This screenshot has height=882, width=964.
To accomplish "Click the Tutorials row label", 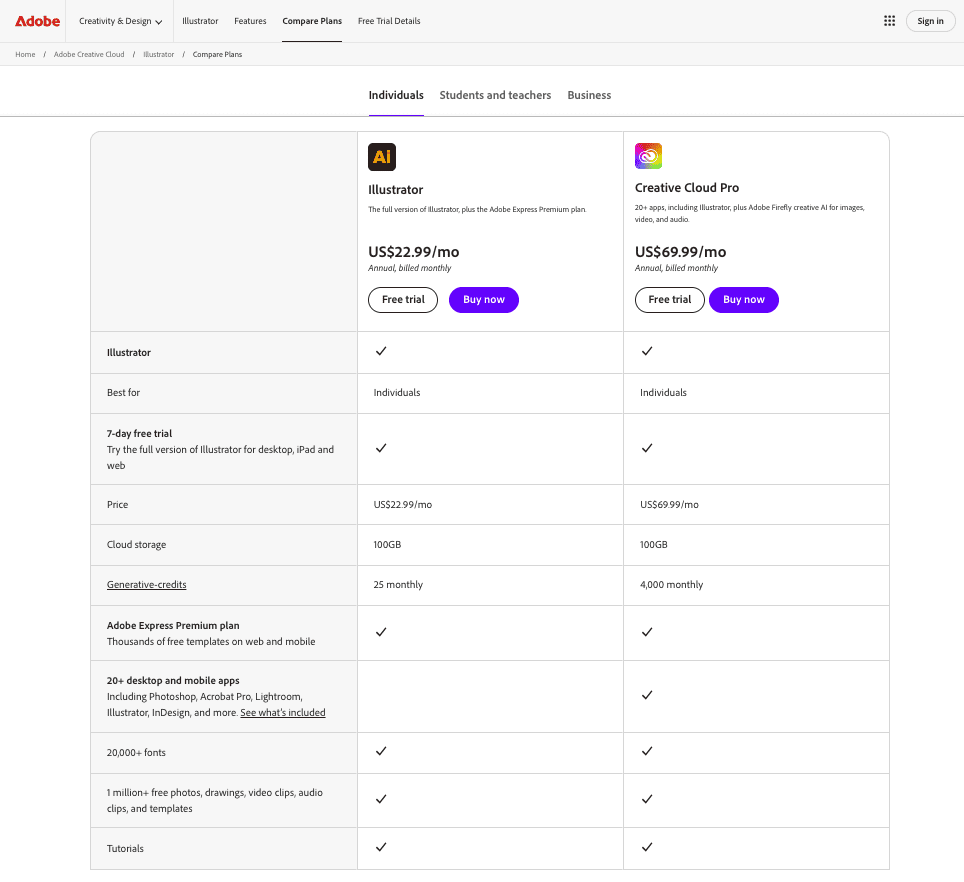I will (125, 848).
